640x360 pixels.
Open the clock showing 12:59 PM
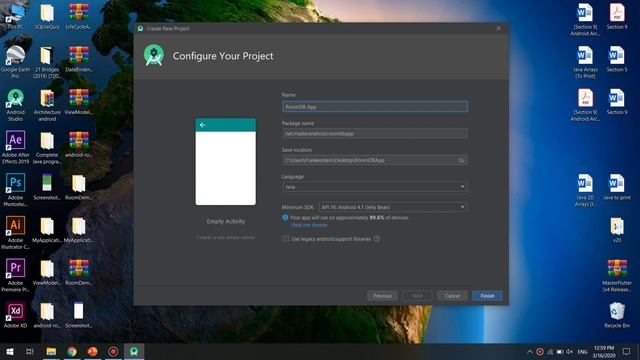604,352
